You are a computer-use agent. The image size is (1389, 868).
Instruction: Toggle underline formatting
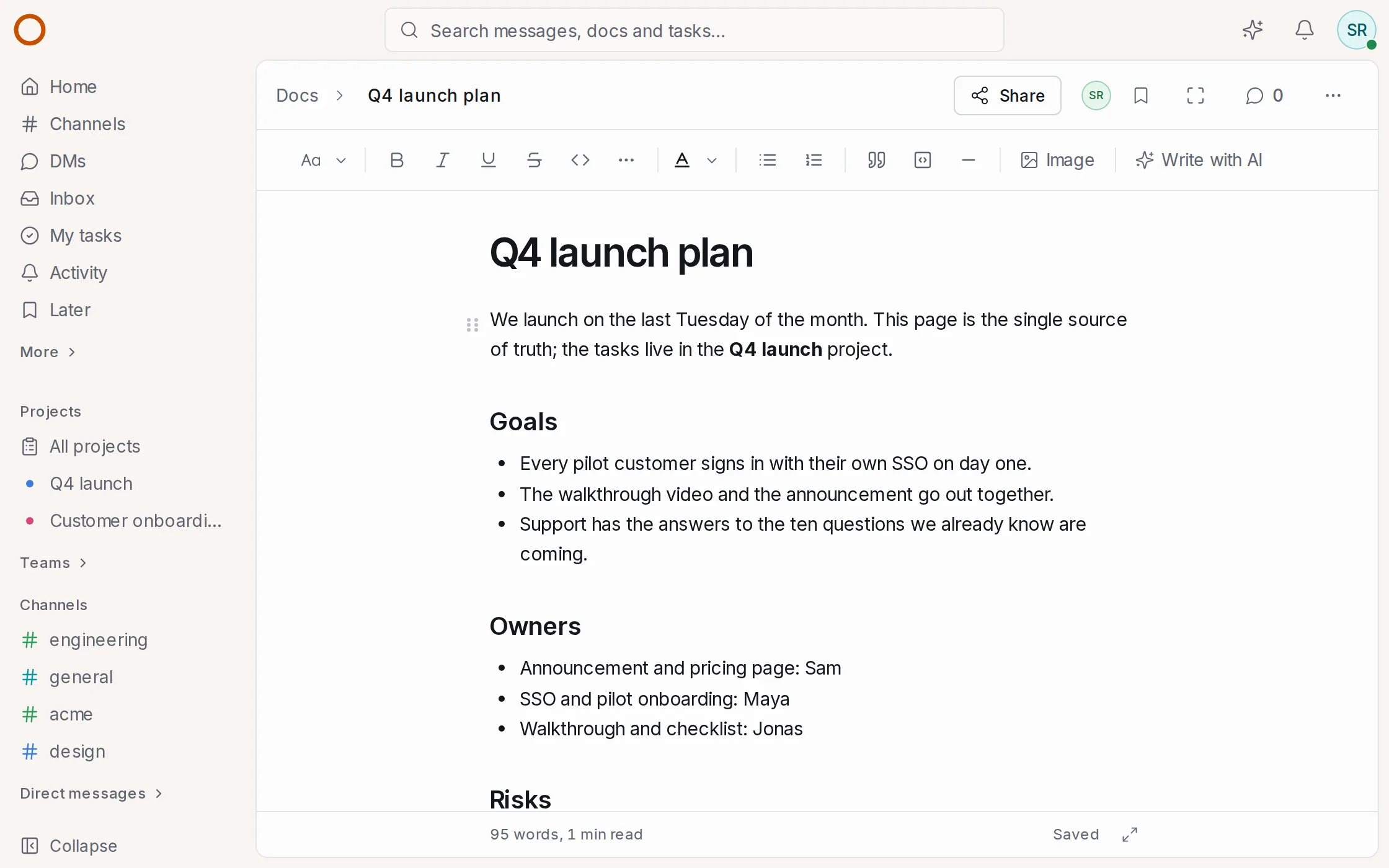pos(489,160)
